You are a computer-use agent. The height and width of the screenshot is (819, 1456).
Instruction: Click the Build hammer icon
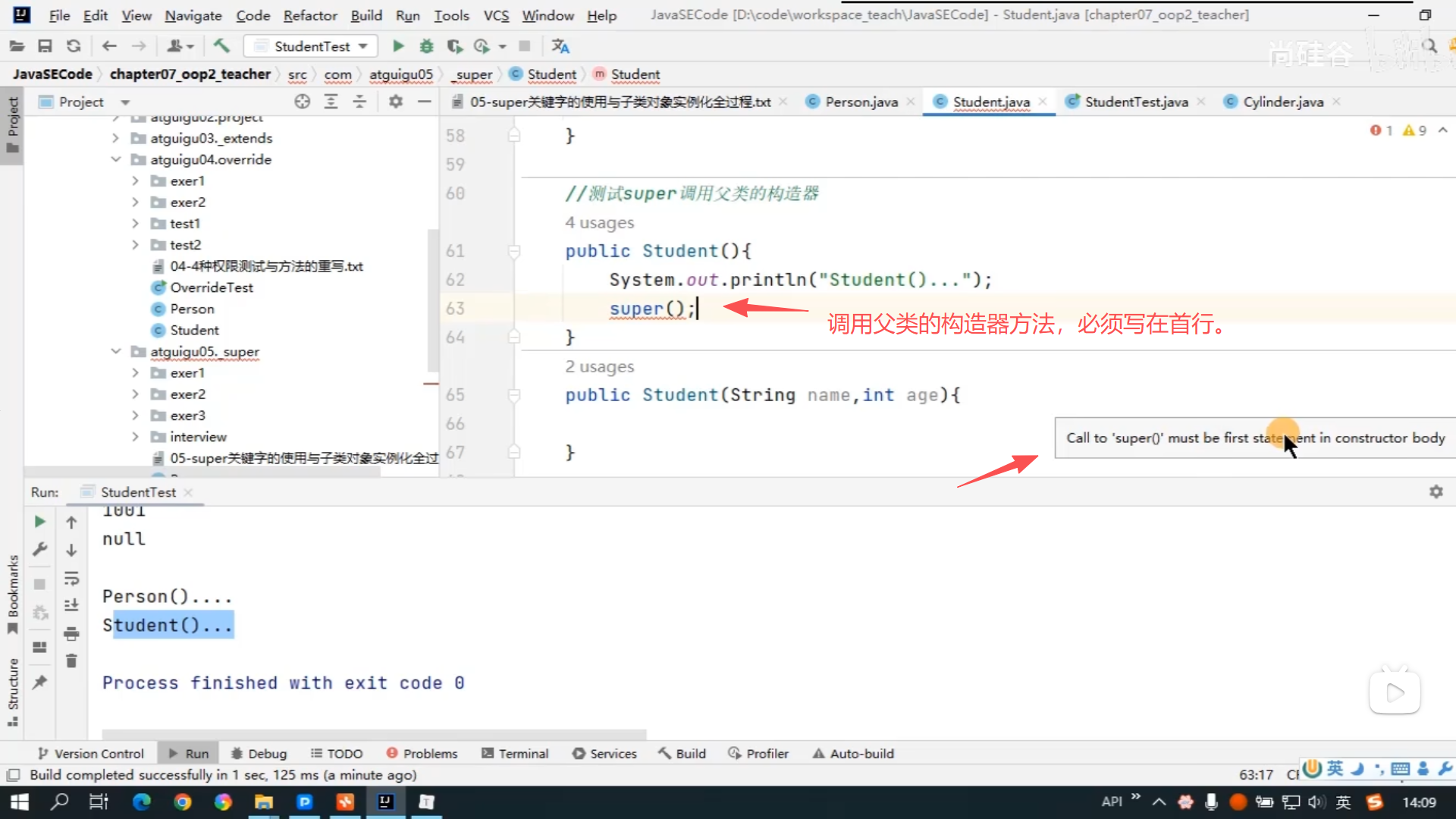221,46
